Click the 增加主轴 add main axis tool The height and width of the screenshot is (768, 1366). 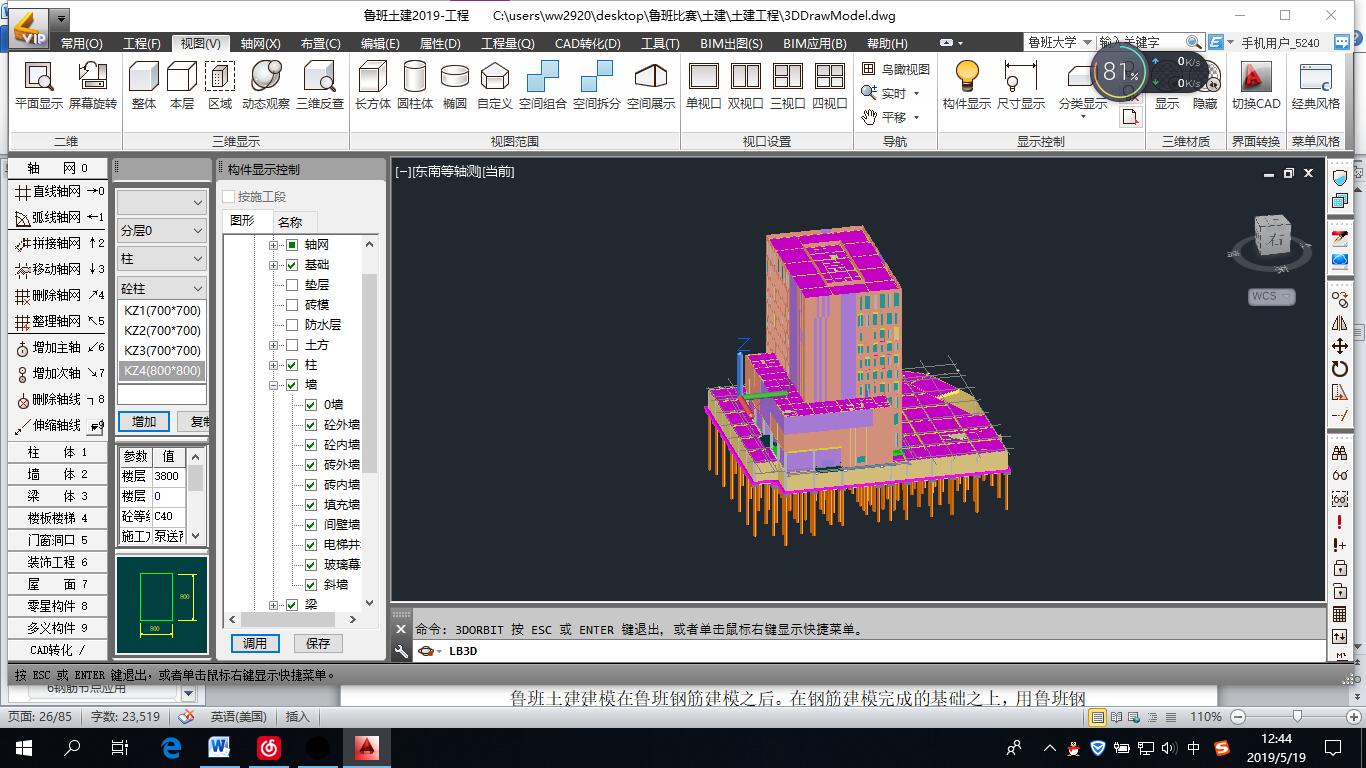point(58,347)
